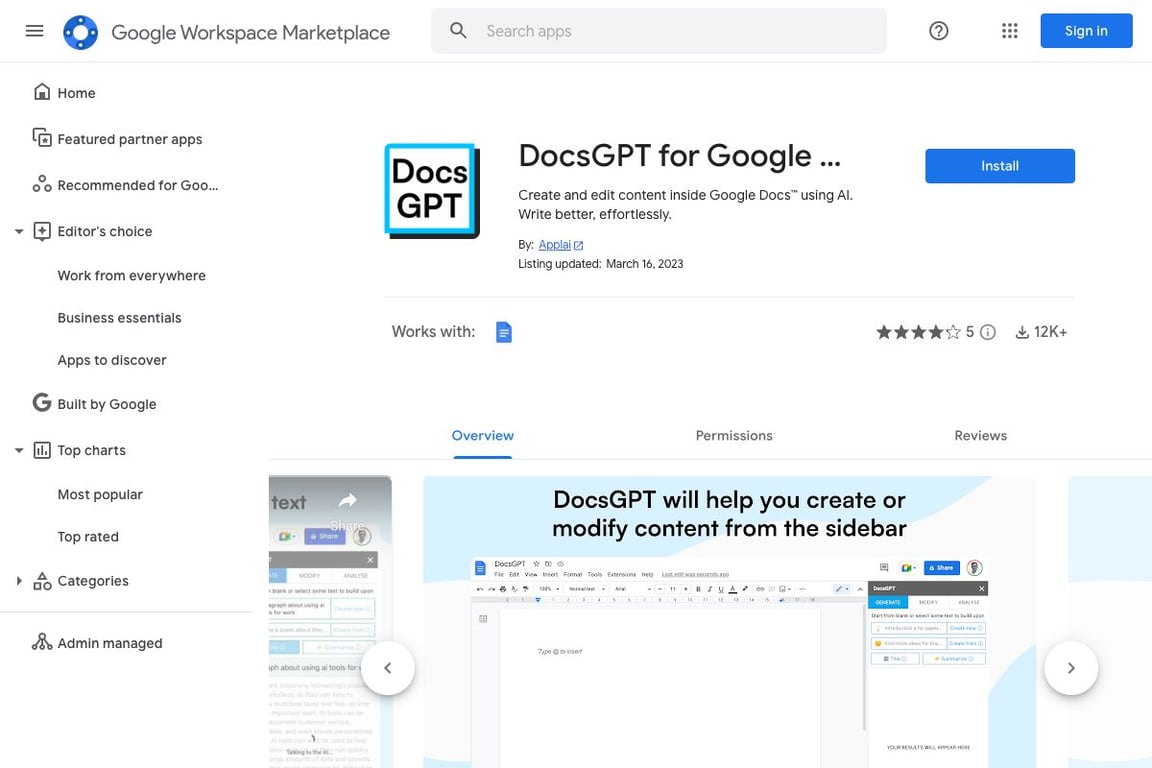Open Built by Google
This screenshot has width=1152, height=768.
(x=107, y=404)
